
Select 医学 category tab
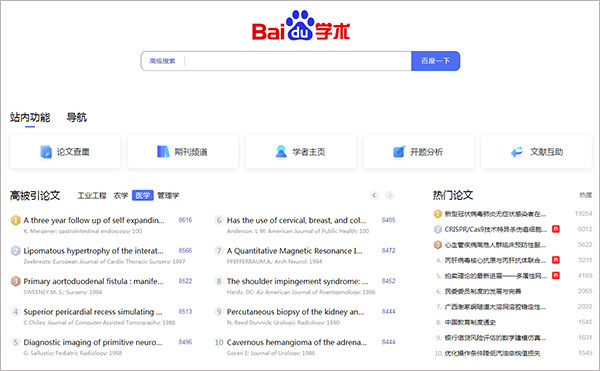click(x=143, y=195)
